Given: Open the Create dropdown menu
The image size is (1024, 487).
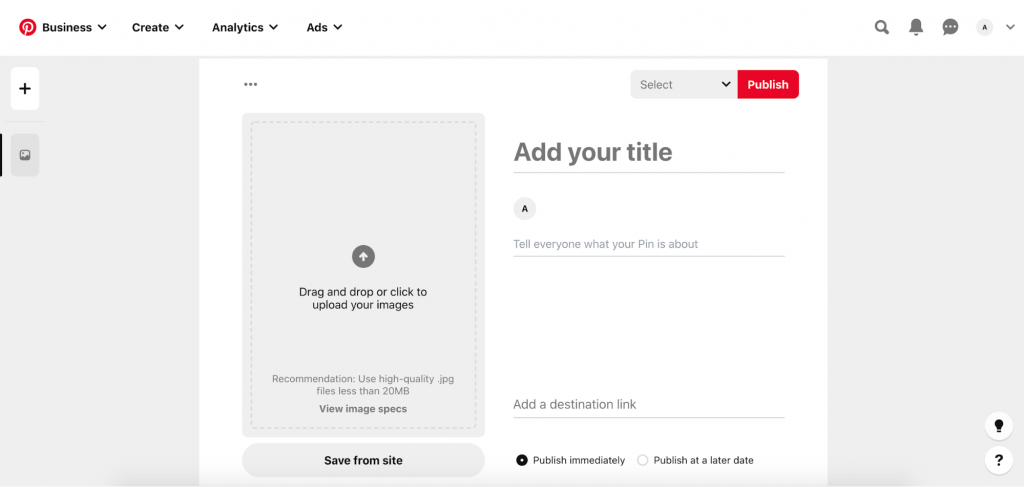Looking at the screenshot, I should click(x=158, y=27).
